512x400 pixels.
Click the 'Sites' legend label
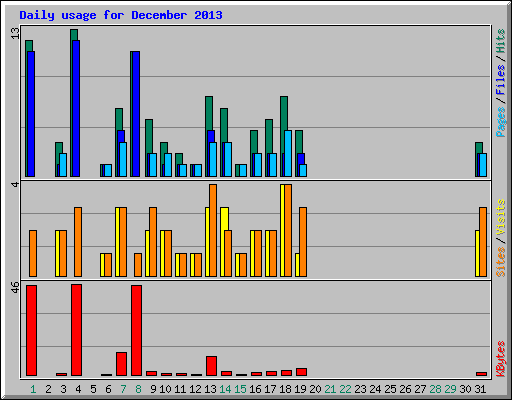tap(501, 262)
